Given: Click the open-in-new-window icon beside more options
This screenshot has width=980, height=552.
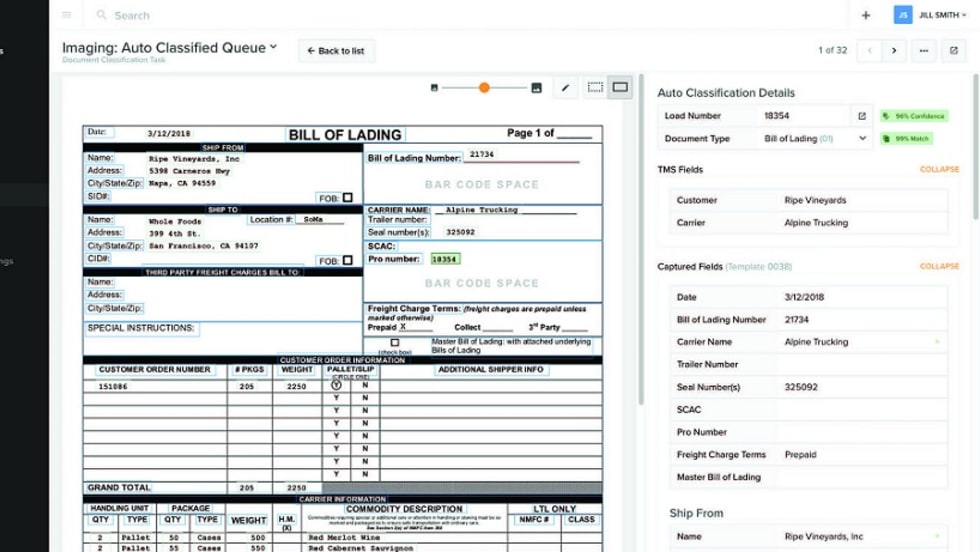Looking at the screenshot, I should [953, 50].
